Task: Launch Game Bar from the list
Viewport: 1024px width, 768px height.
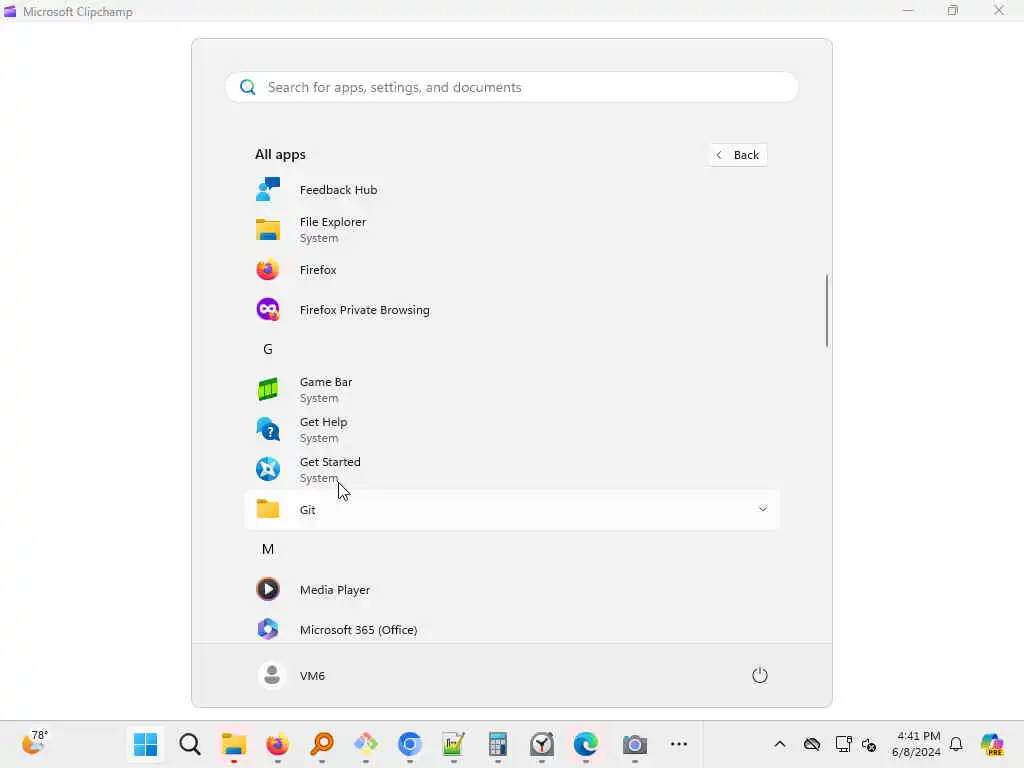Action: (x=511, y=390)
